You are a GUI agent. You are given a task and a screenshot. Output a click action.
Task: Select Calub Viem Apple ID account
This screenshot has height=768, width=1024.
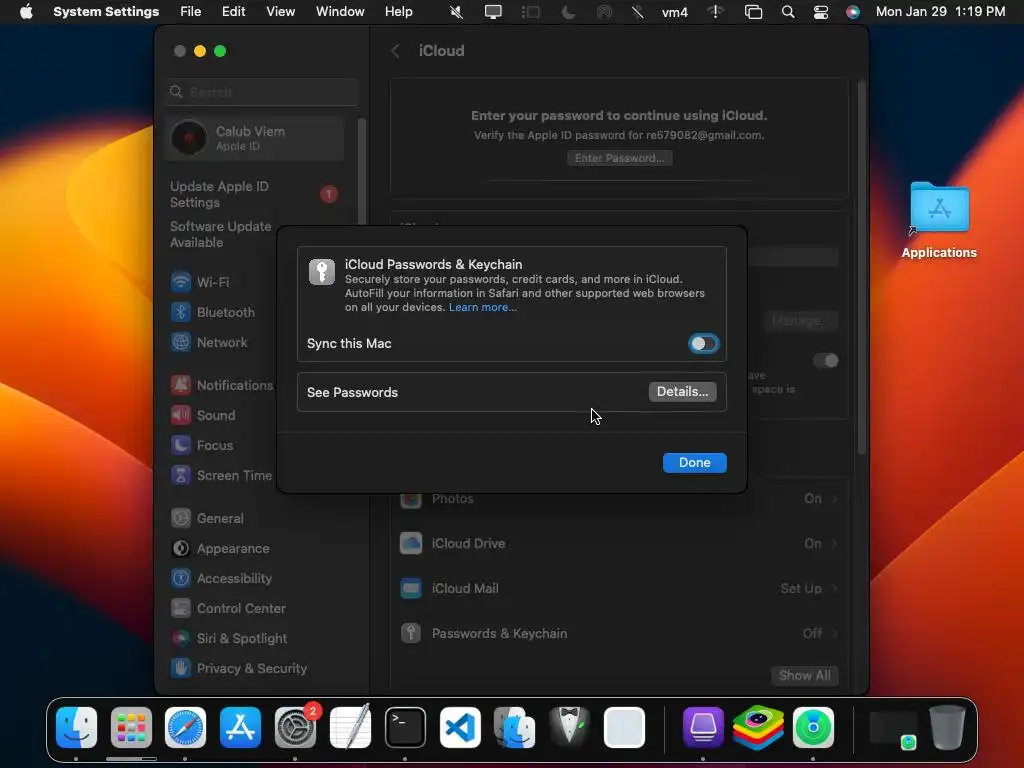click(x=255, y=138)
